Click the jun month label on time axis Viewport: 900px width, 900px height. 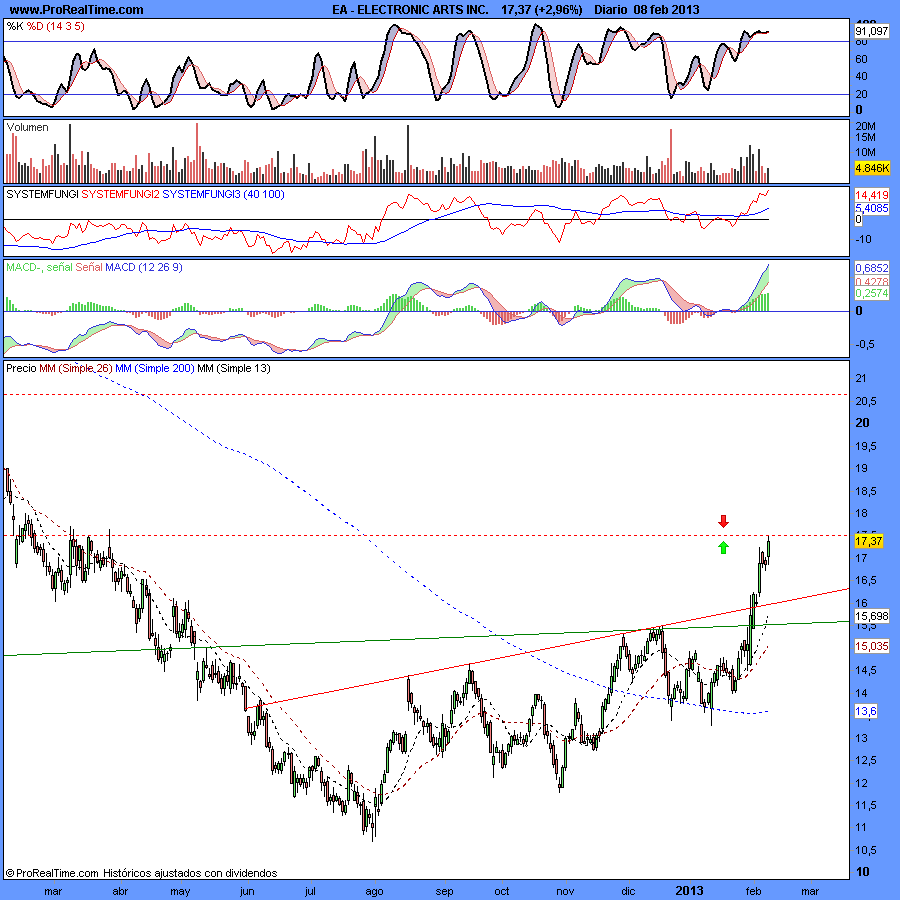tap(247, 891)
